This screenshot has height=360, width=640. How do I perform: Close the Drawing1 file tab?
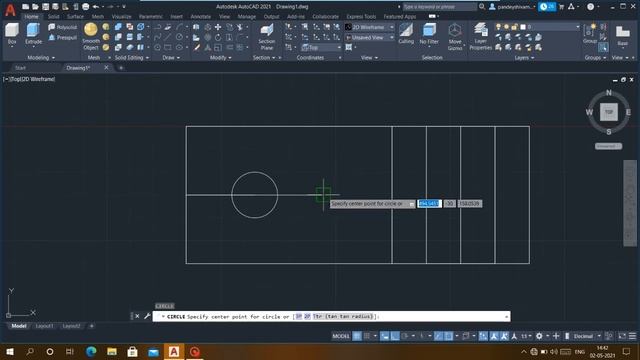click(x=107, y=67)
